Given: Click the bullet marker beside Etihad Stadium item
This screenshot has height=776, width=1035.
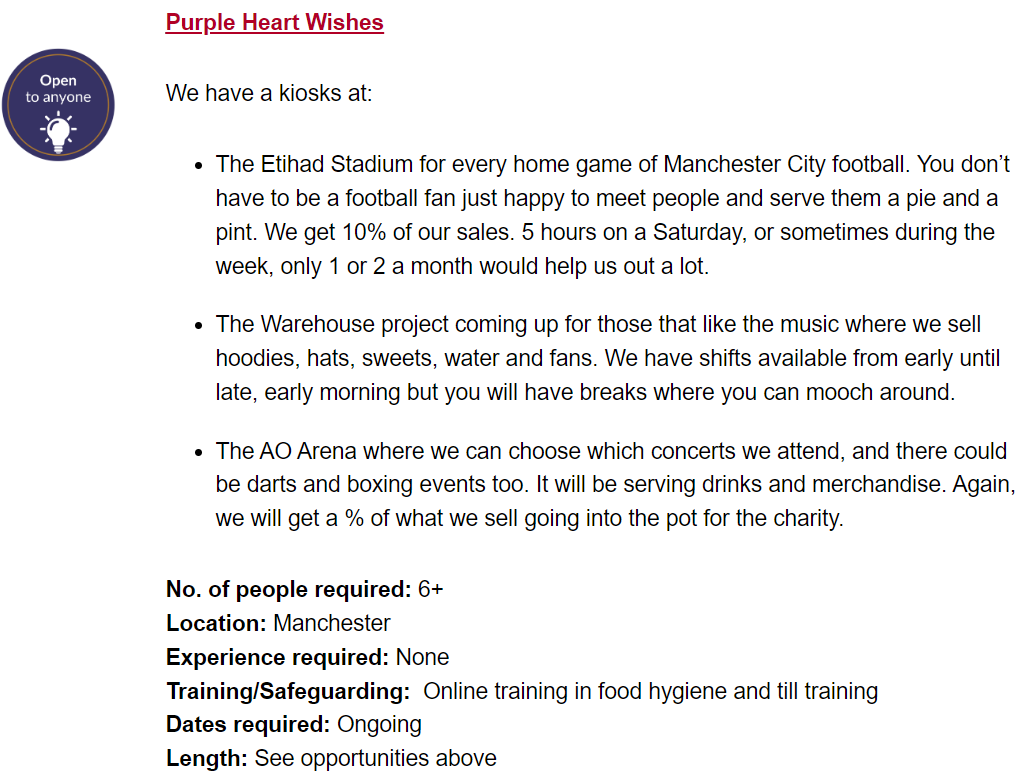Looking at the screenshot, I should (199, 165).
